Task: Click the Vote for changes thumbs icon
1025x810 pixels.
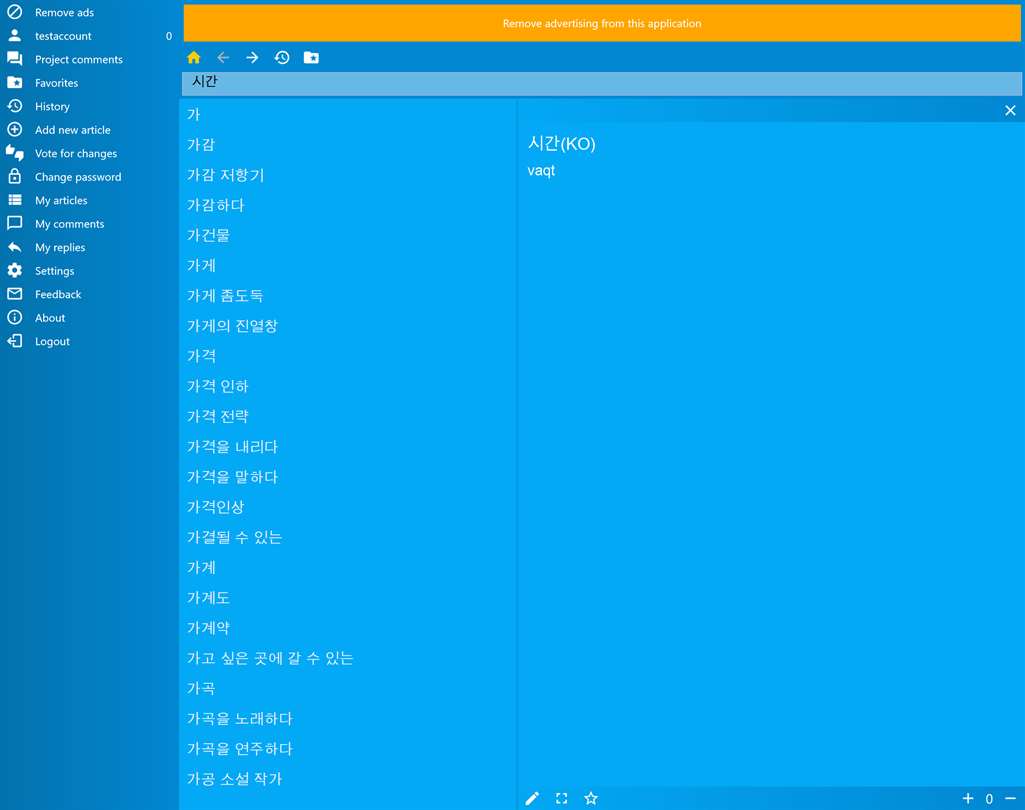Action: pyautogui.click(x=14, y=153)
